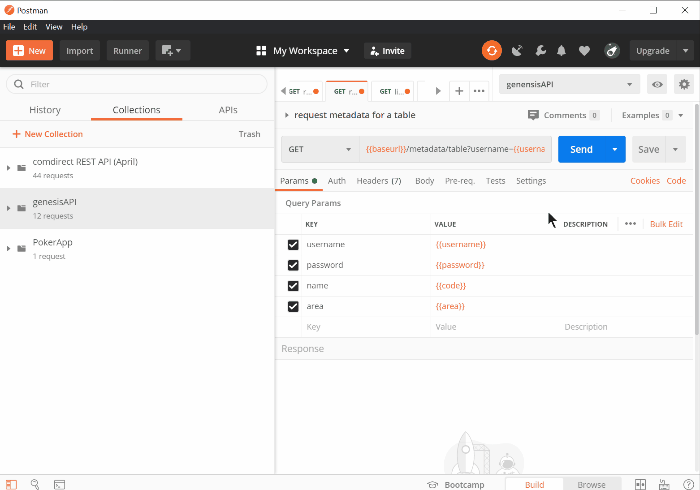Click the sync status icon
This screenshot has width=700, height=490.
coord(492,50)
